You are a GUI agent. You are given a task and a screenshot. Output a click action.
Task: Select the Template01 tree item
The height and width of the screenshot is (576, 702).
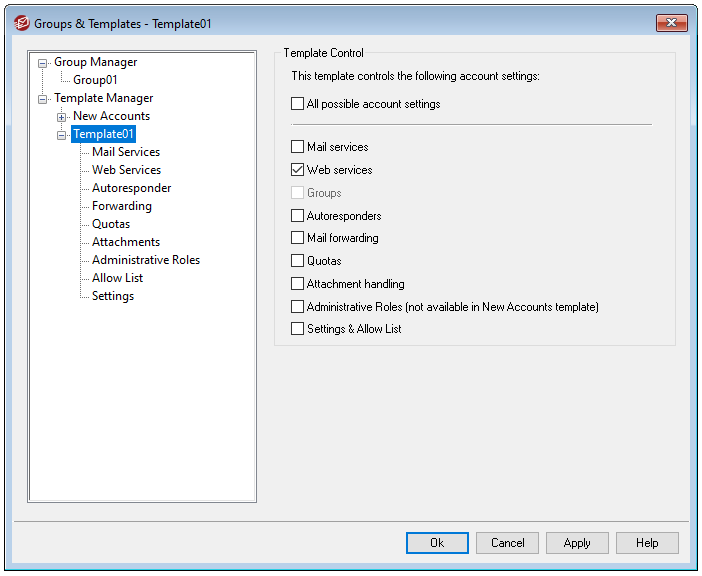(x=103, y=134)
